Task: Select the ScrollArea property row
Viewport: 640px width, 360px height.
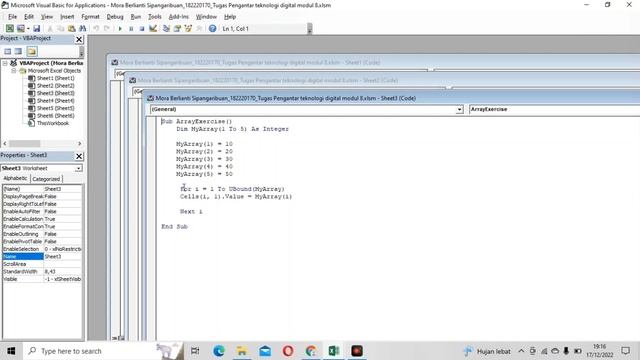Action: point(42,264)
